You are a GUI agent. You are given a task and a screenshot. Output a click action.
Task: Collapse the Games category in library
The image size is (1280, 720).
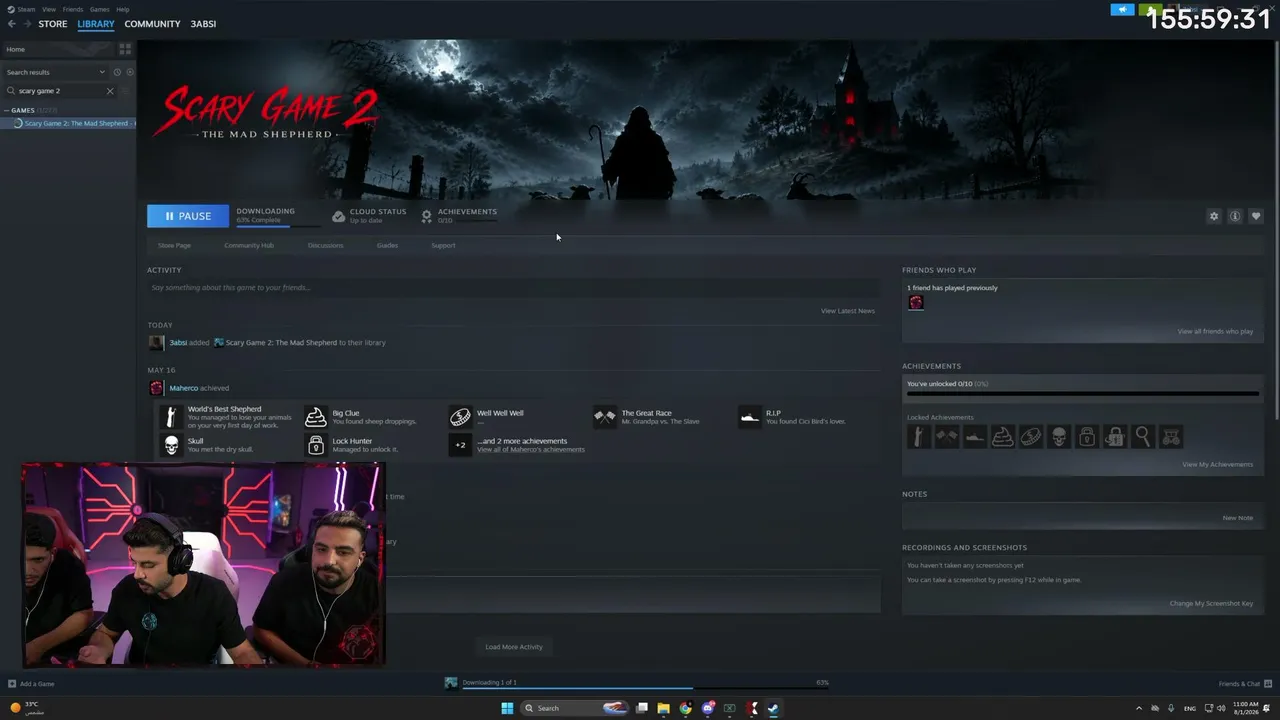[x=7, y=110]
